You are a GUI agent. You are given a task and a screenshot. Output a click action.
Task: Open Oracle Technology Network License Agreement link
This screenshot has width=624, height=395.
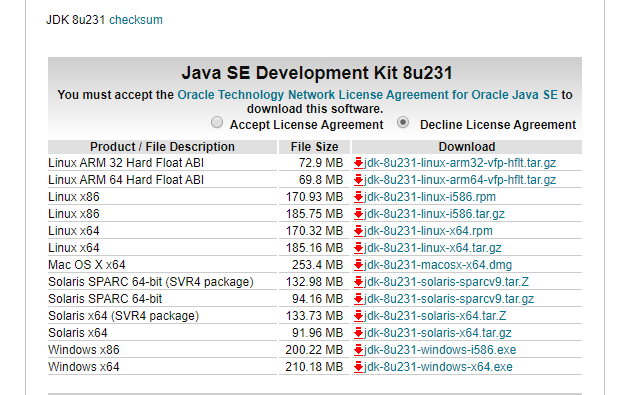pos(367,95)
